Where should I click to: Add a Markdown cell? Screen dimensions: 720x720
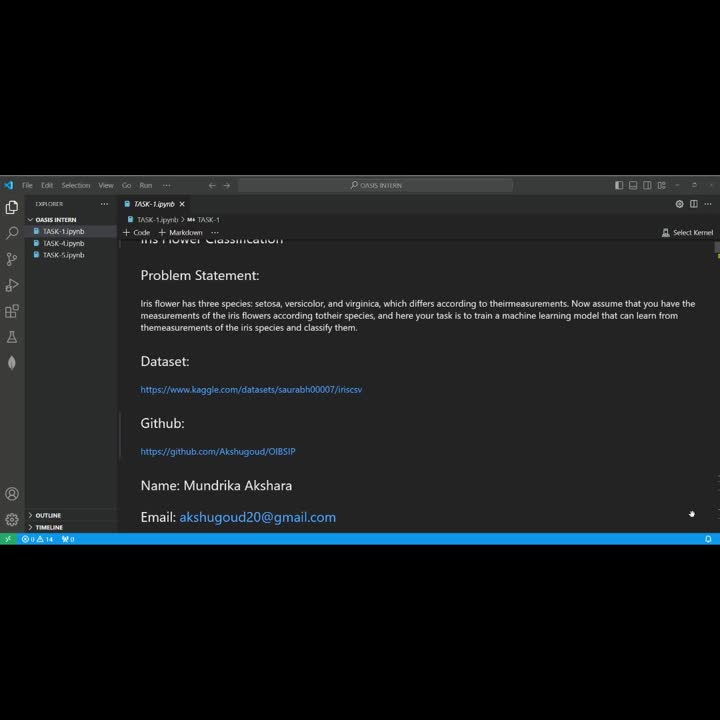(180, 232)
